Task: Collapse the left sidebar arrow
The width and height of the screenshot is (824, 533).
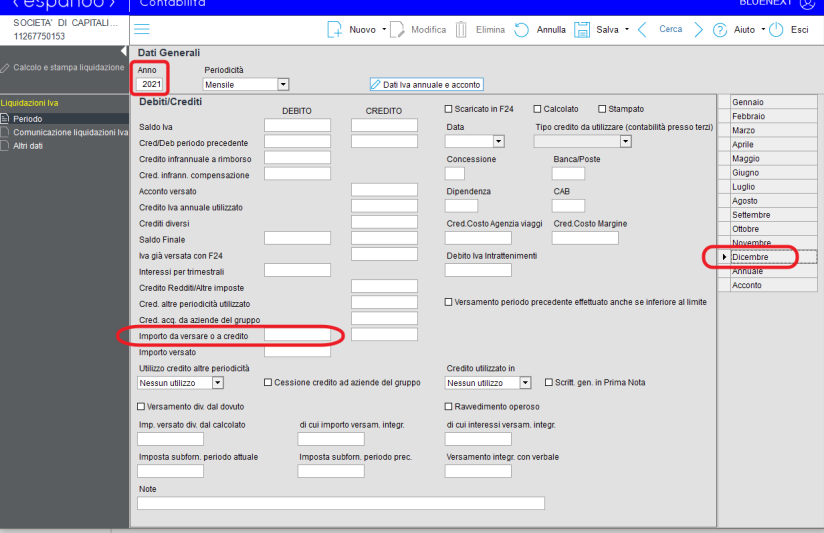Action: point(123,51)
